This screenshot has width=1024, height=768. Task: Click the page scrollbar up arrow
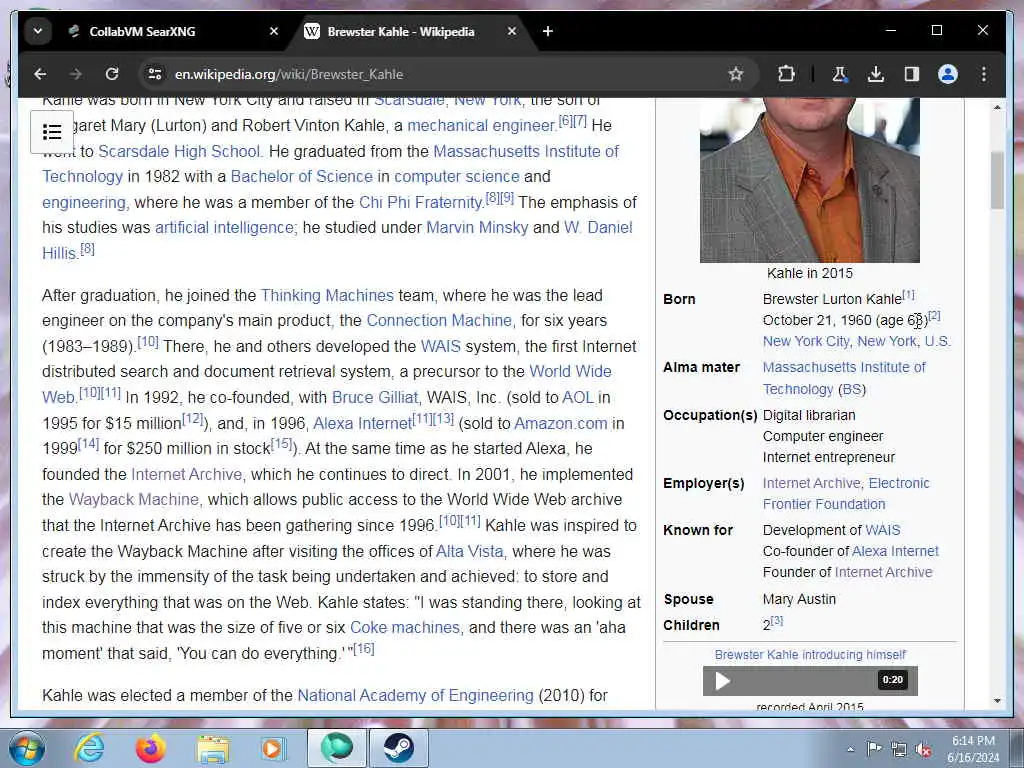[x=997, y=107]
